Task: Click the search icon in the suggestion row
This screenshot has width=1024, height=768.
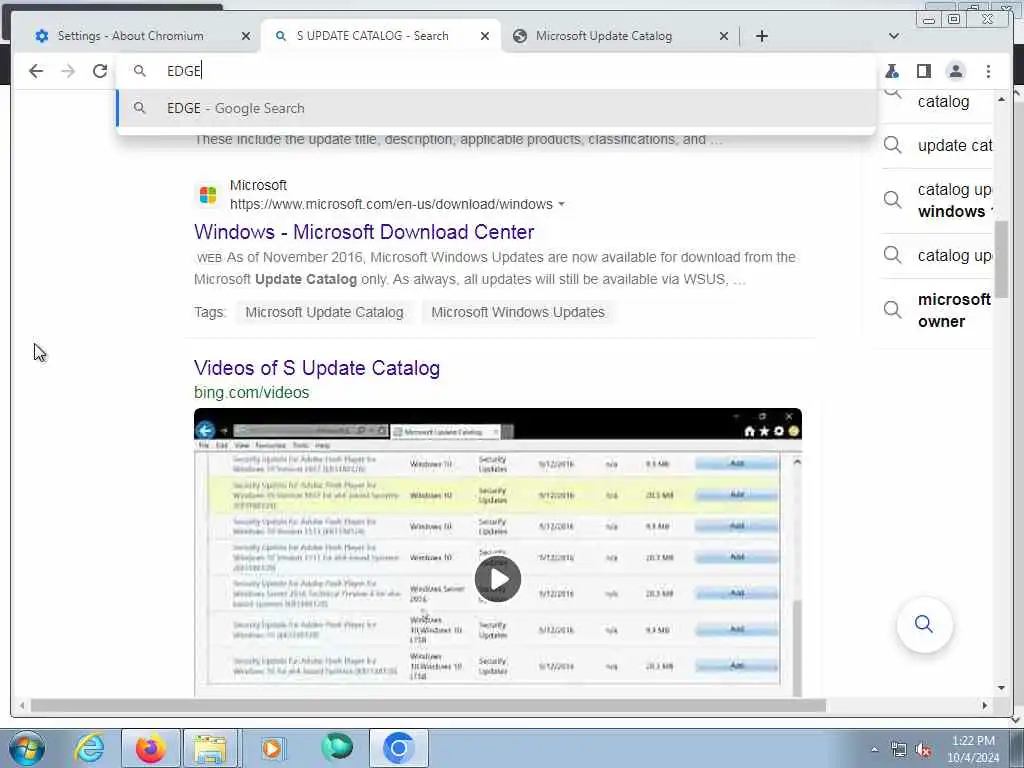Action: click(x=139, y=108)
